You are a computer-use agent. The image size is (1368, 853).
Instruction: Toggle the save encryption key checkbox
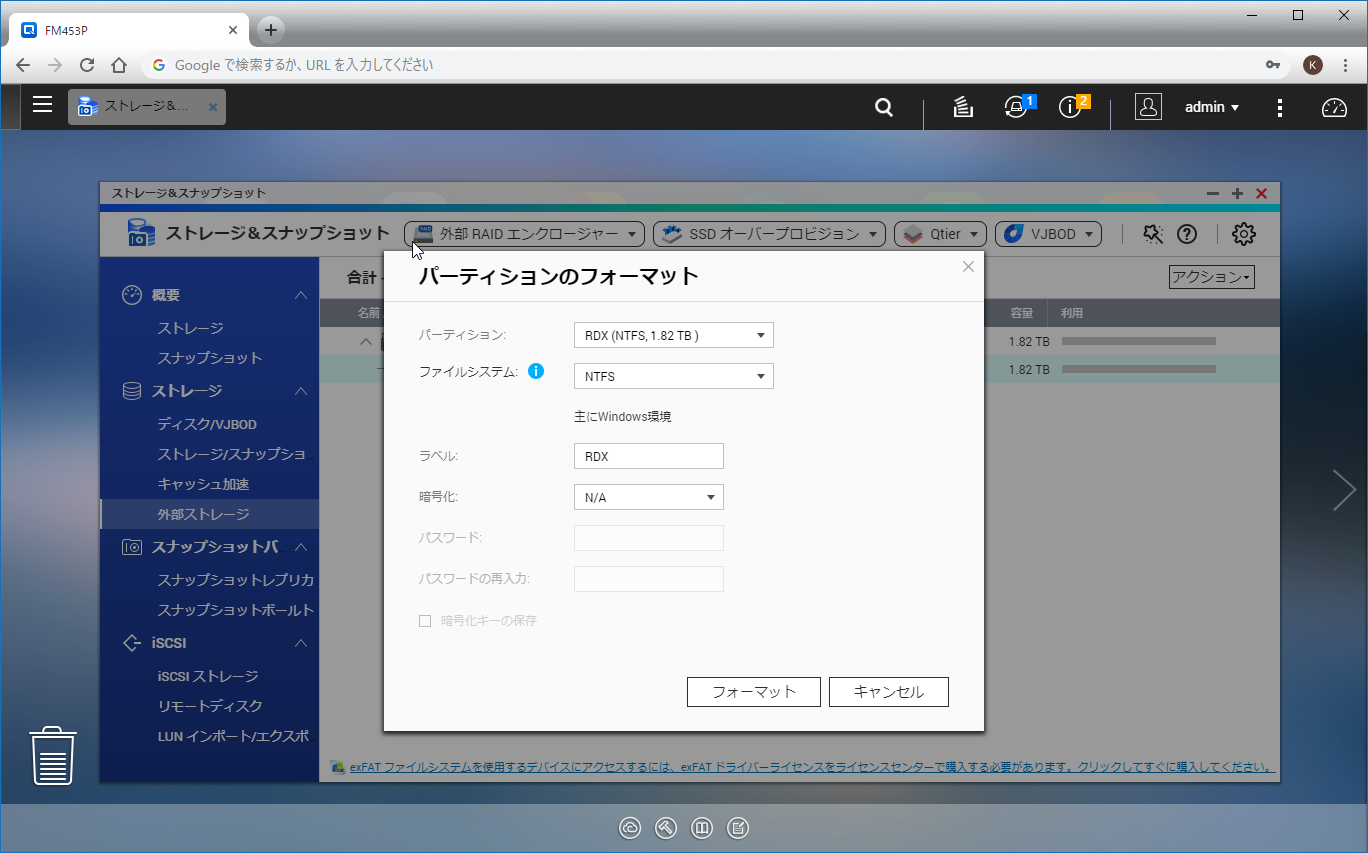[x=425, y=621]
